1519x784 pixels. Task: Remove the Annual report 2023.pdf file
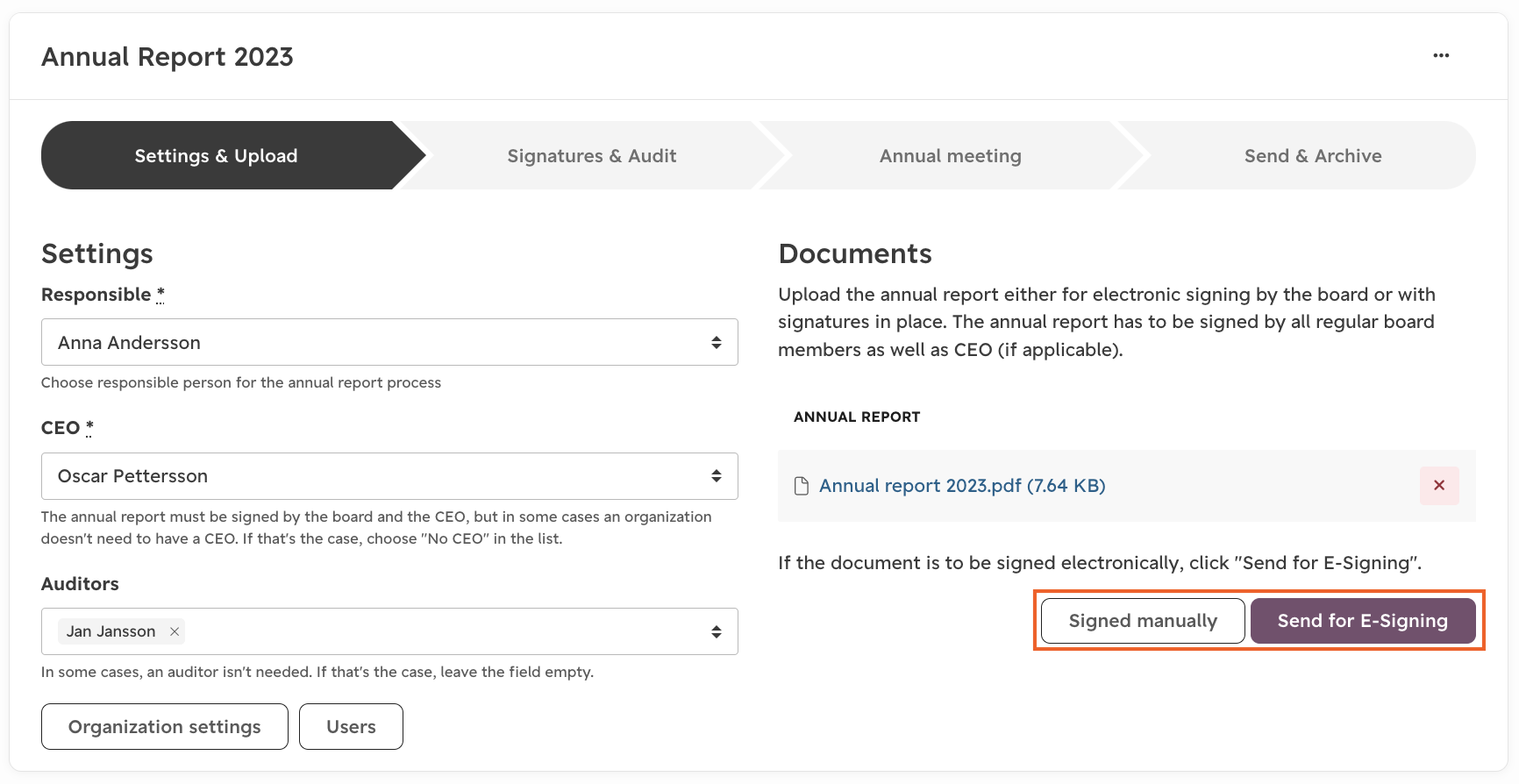click(1439, 485)
